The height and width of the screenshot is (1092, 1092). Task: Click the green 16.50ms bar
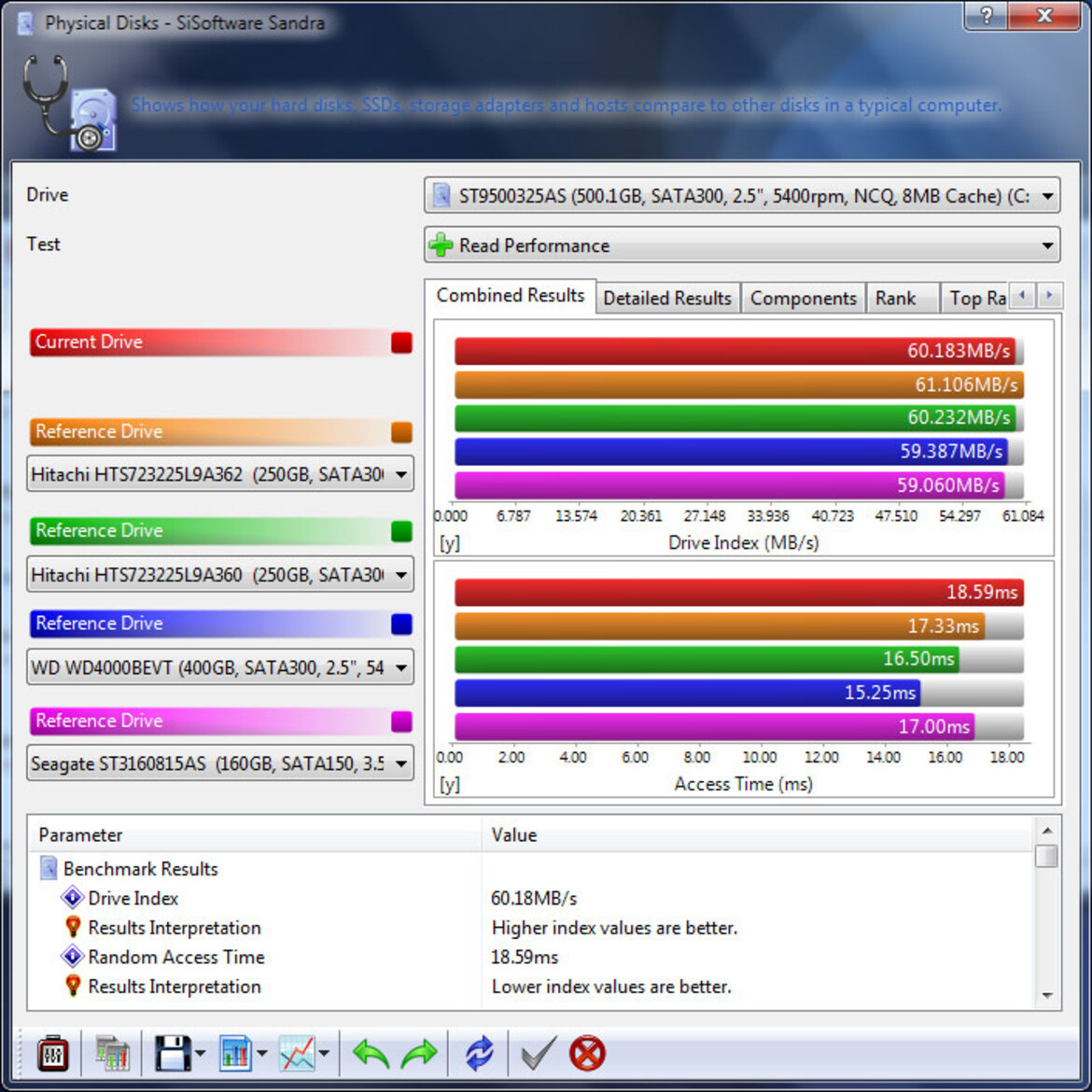707,659
